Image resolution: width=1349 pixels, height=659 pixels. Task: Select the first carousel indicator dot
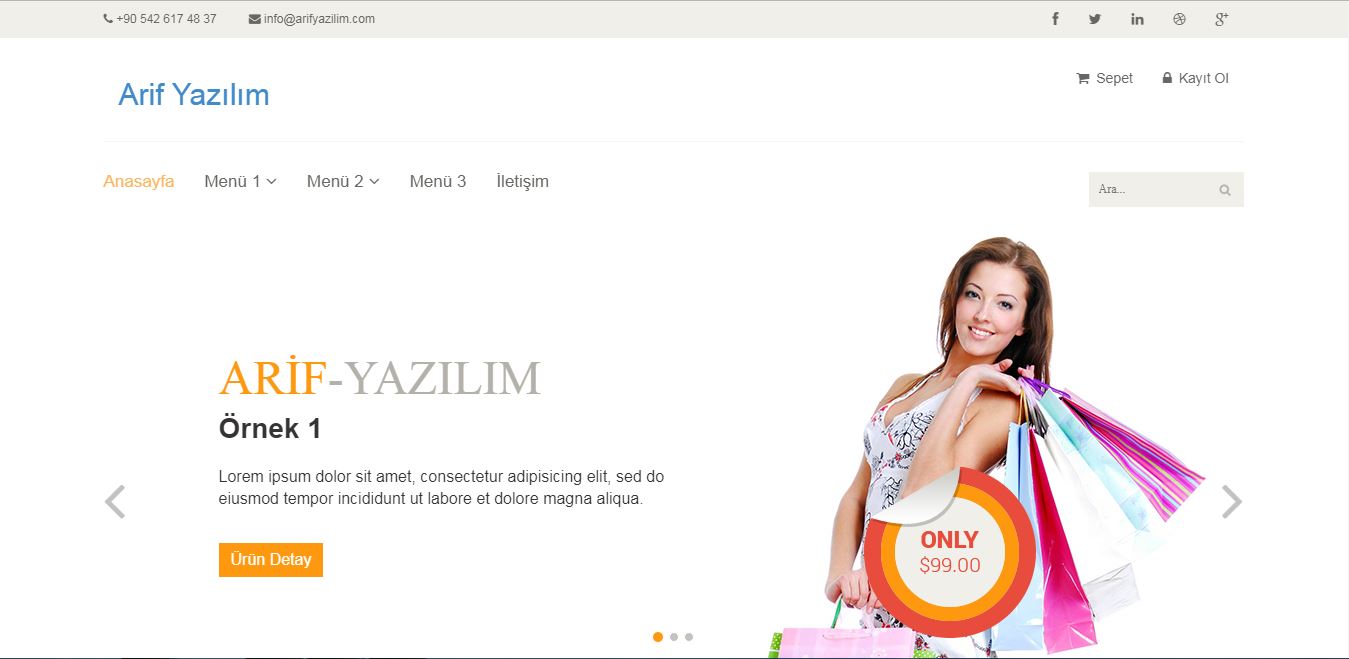click(x=658, y=637)
